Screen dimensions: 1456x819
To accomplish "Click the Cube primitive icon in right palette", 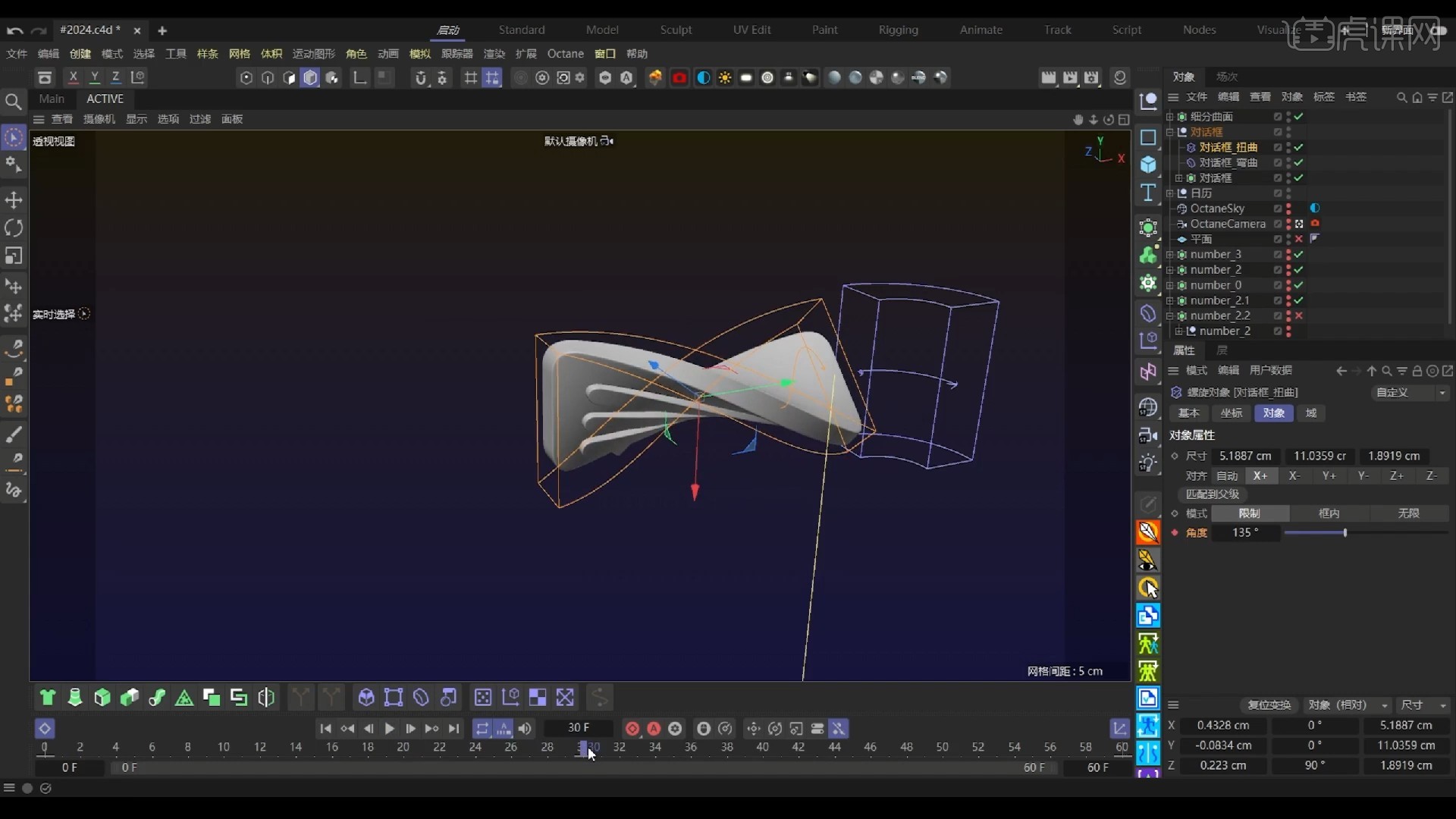I will coord(1148,165).
